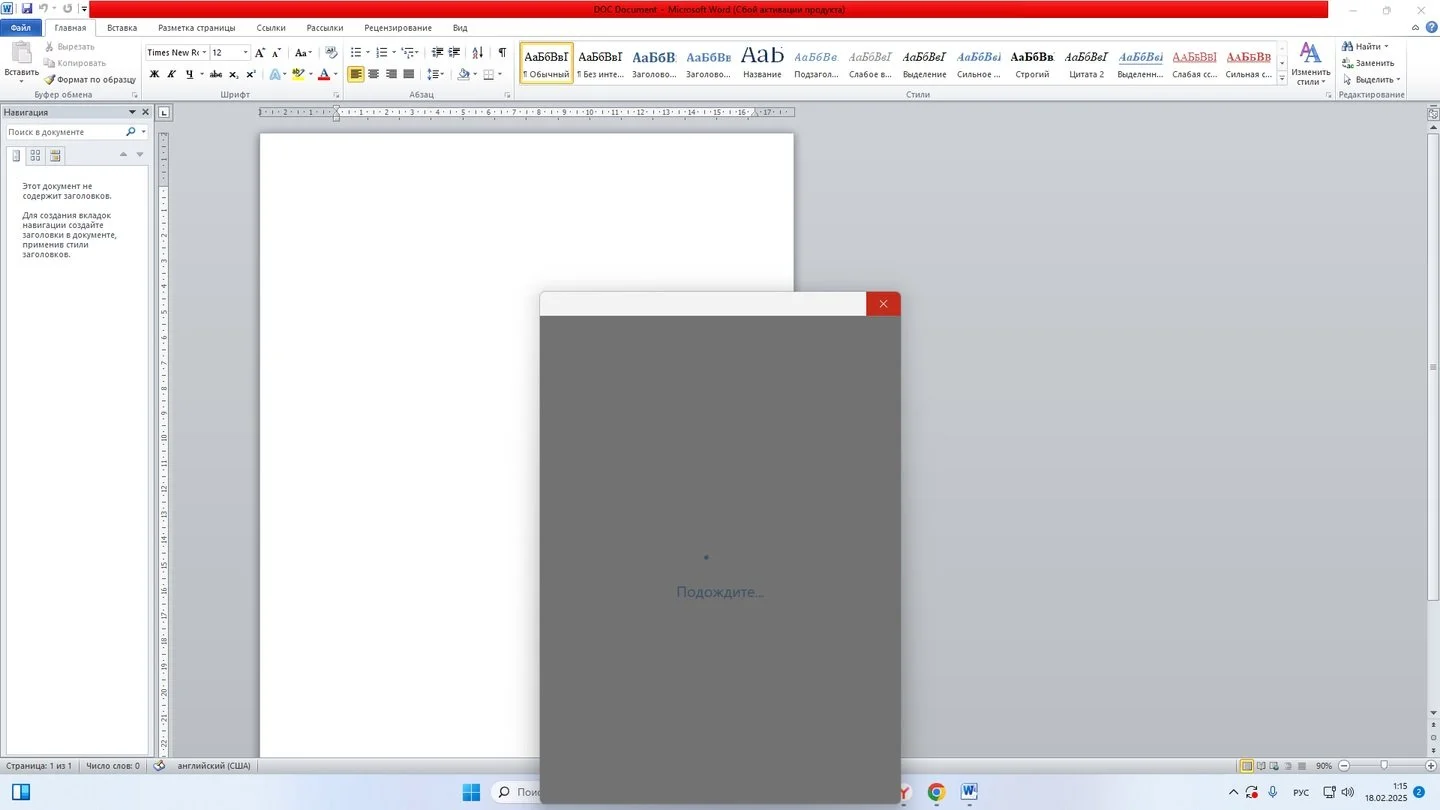The image size is (1440, 810).
Task: Open Chrome from the Windows taskbar
Action: [x=936, y=793]
